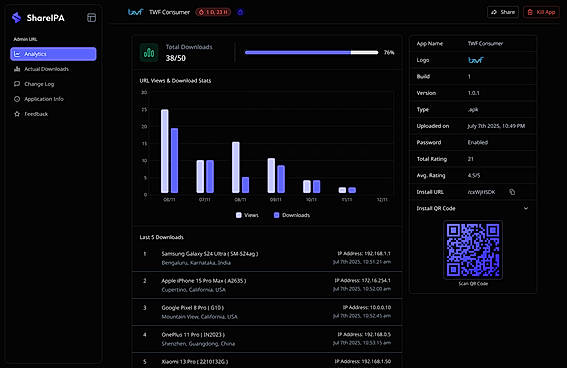The width and height of the screenshot is (567, 368).
Task: Click the Uploaded on date value
Action: coord(496,126)
